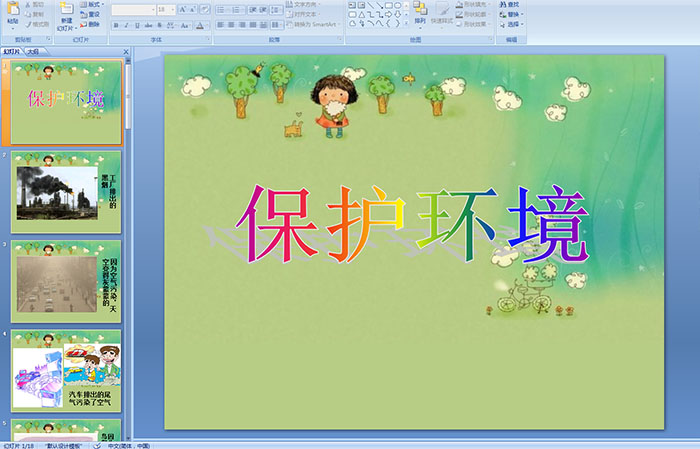The image size is (700, 449).
Task: Expand the Select (选择) dropdown
Action: pyautogui.click(x=514, y=25)
